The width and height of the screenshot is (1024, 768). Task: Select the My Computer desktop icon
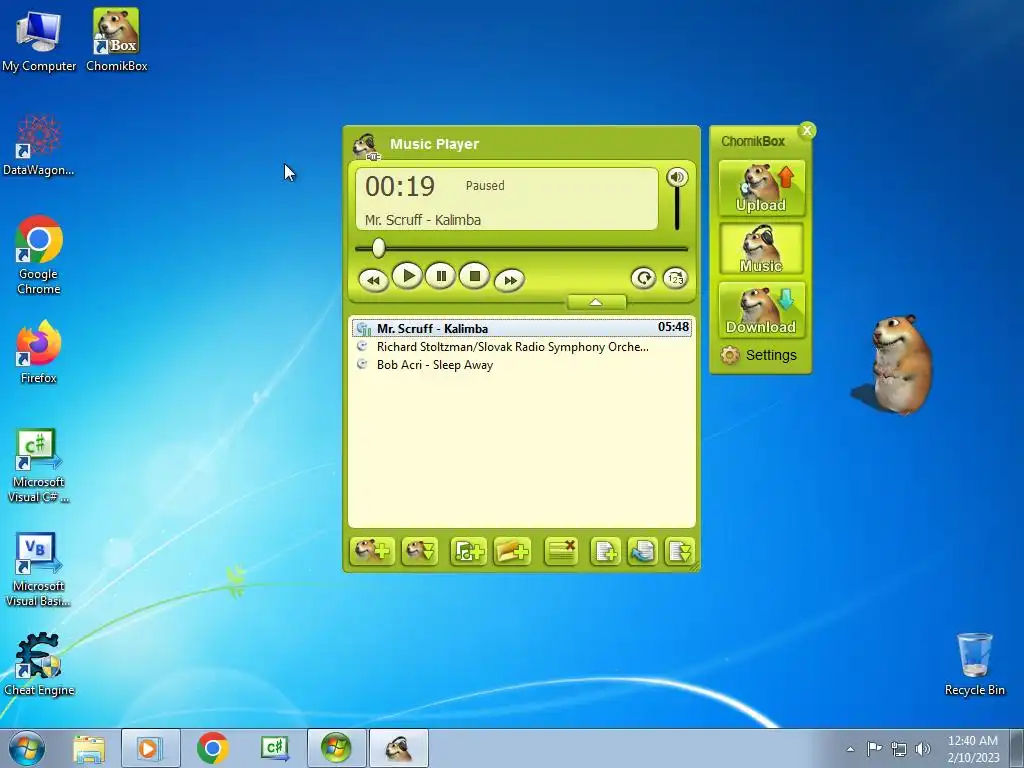click(39, 40)
